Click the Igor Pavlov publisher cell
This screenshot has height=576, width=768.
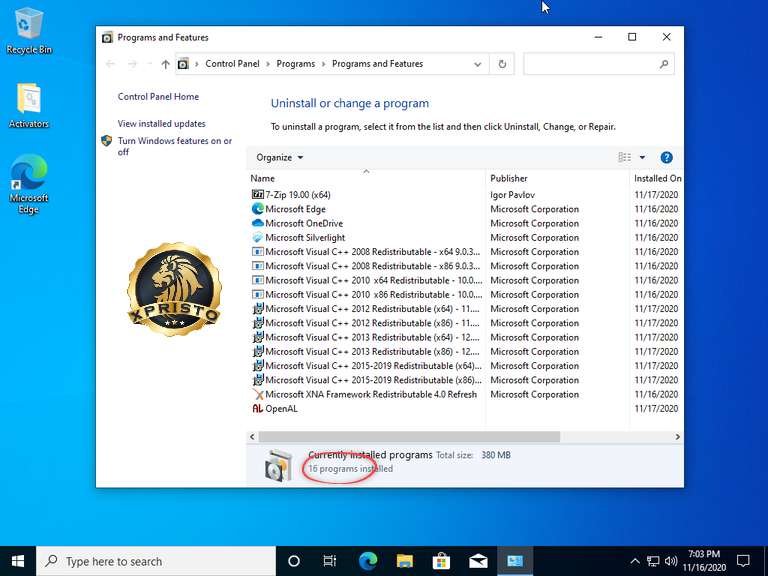(x=512, y=194)
